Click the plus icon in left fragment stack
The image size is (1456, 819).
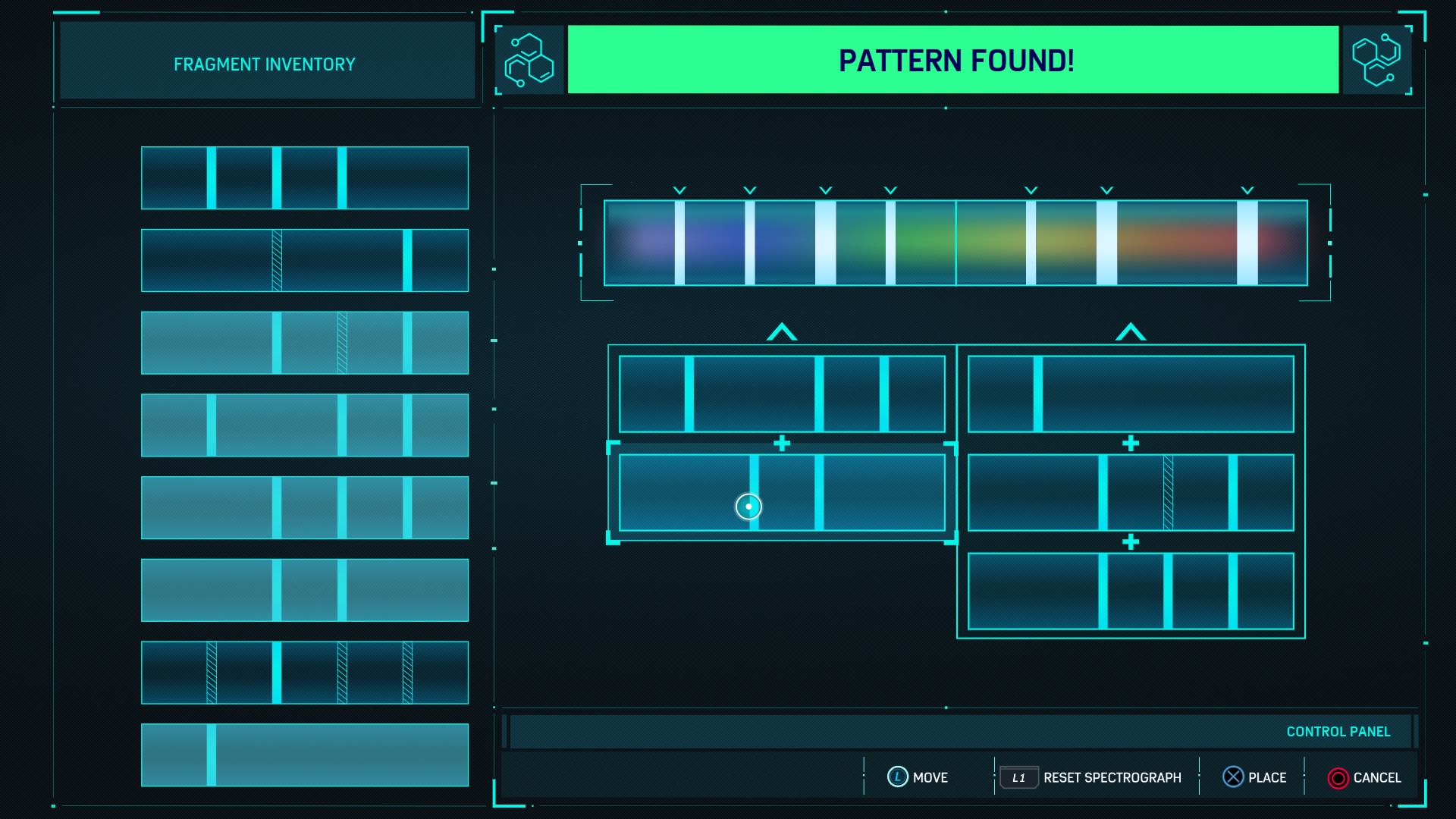[x=782, y=444]
